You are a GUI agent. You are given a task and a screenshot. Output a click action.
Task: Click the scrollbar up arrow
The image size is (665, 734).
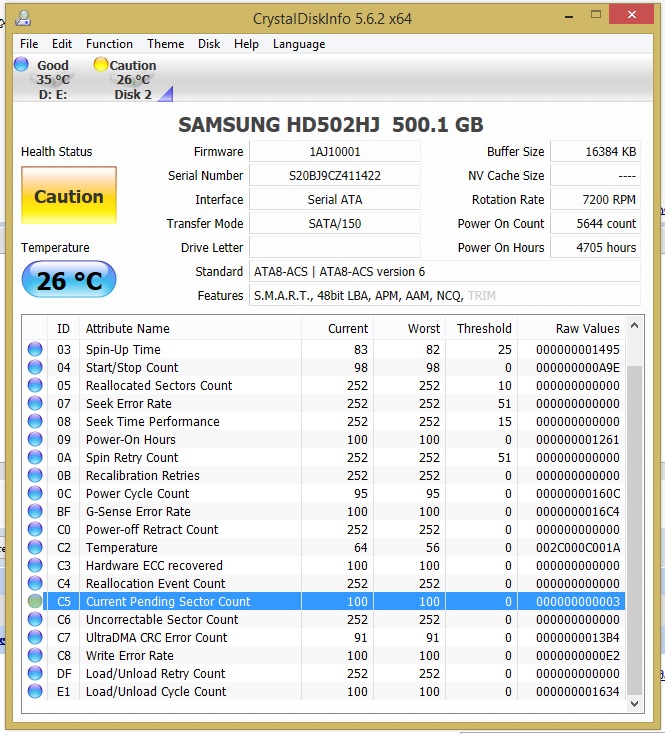point(635,325)
